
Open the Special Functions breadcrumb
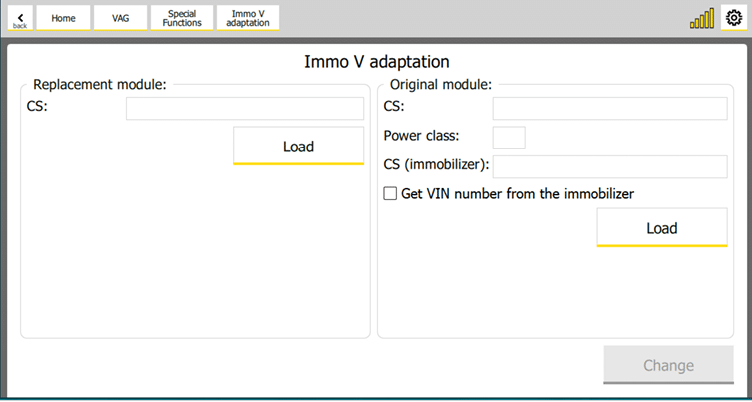182,18
